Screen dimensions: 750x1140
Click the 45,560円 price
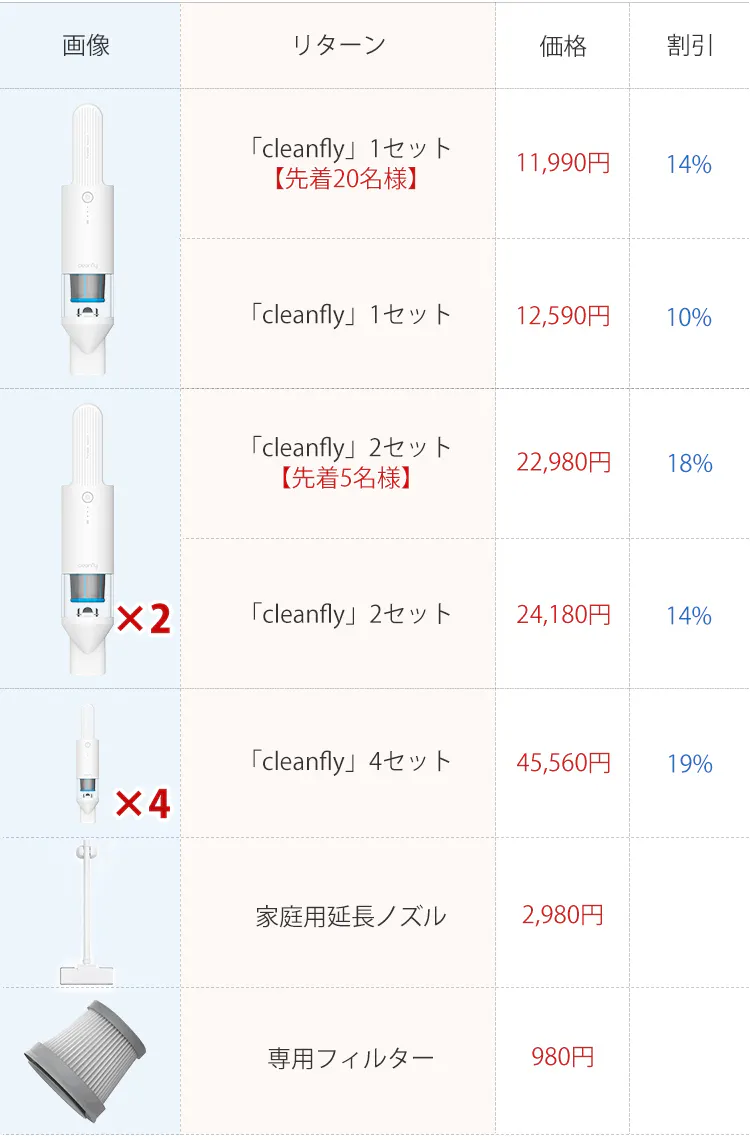click(563, 764)
